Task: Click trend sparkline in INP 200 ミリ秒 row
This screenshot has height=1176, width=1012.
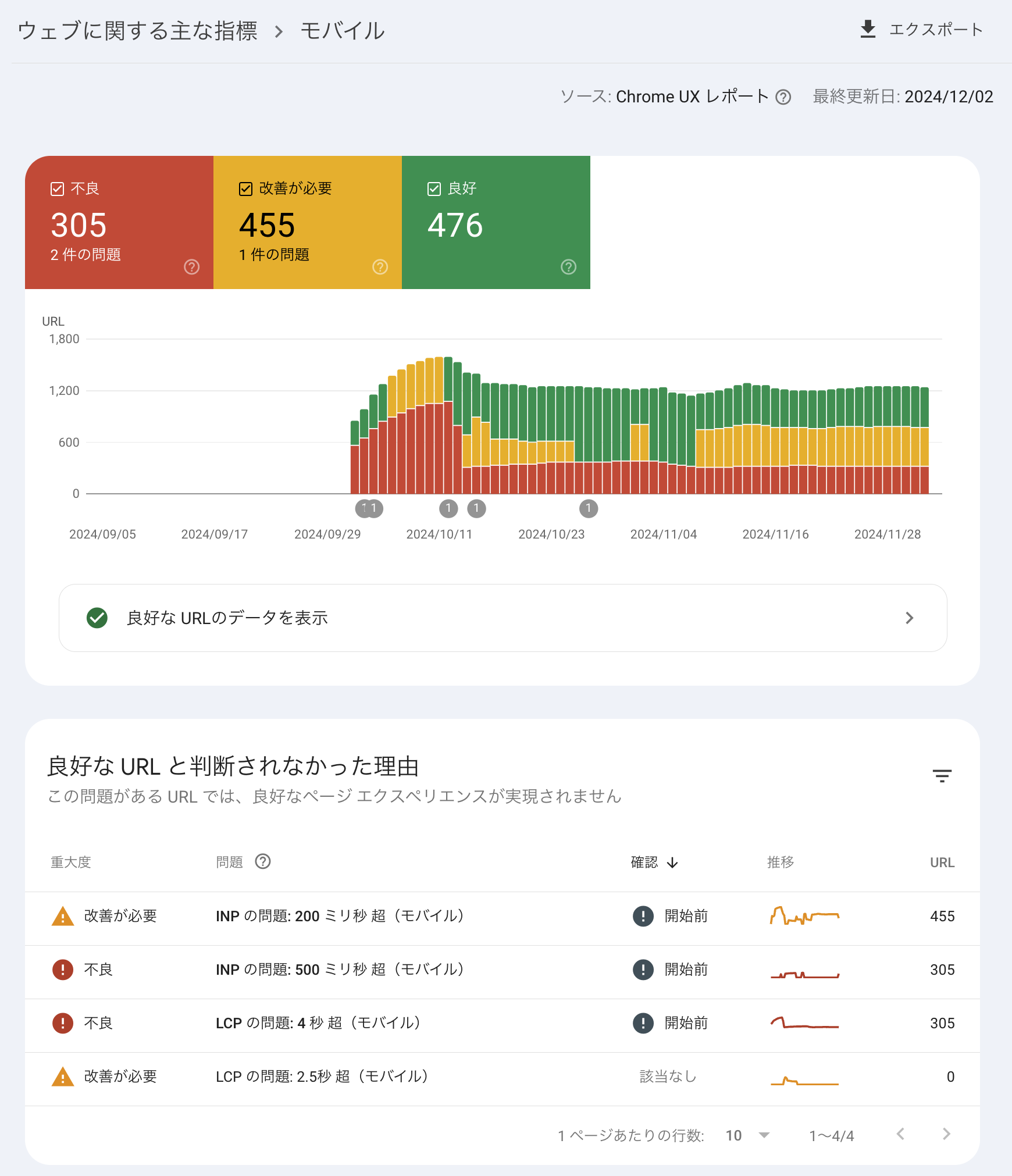Action: click(x=805, y=915)
